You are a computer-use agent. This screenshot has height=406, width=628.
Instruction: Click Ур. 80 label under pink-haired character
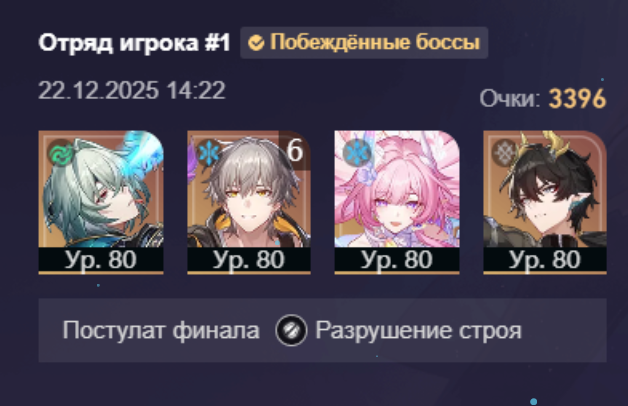(397, 260)
